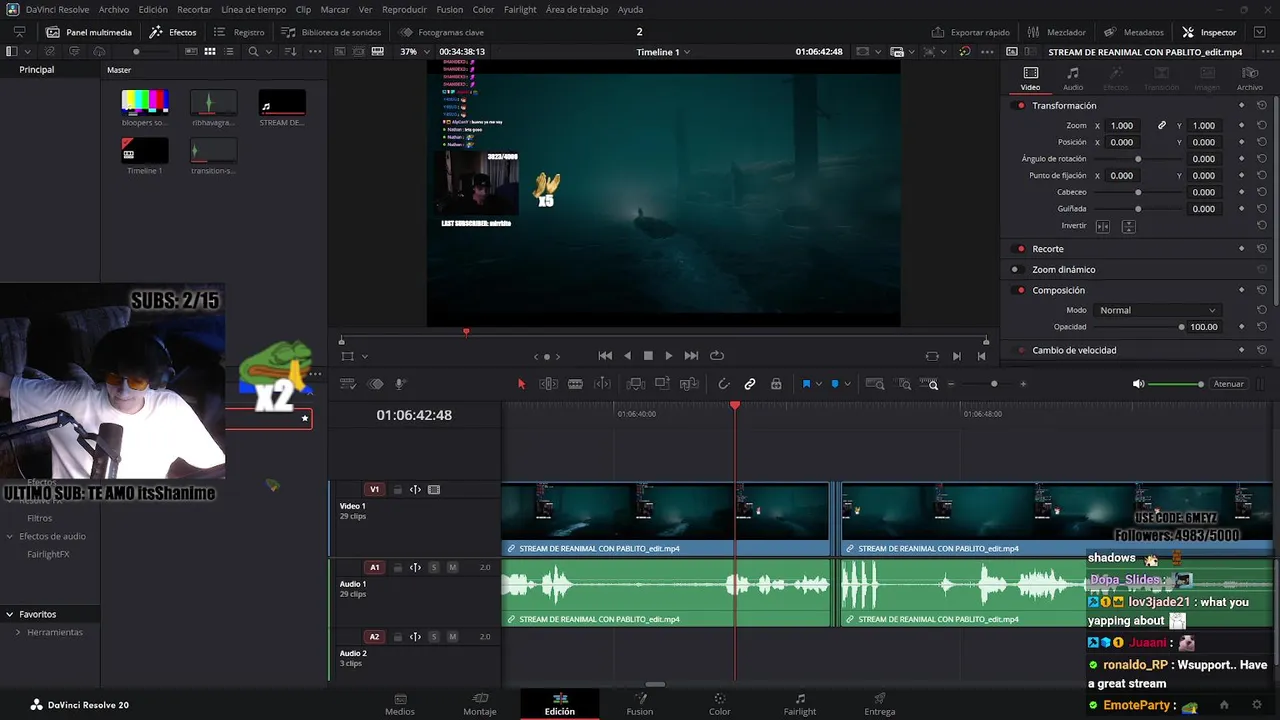Open the viewer zoom 37% dropdown
The height and width of the screenshot is (720, 1280).
click(x=413, y=52)
